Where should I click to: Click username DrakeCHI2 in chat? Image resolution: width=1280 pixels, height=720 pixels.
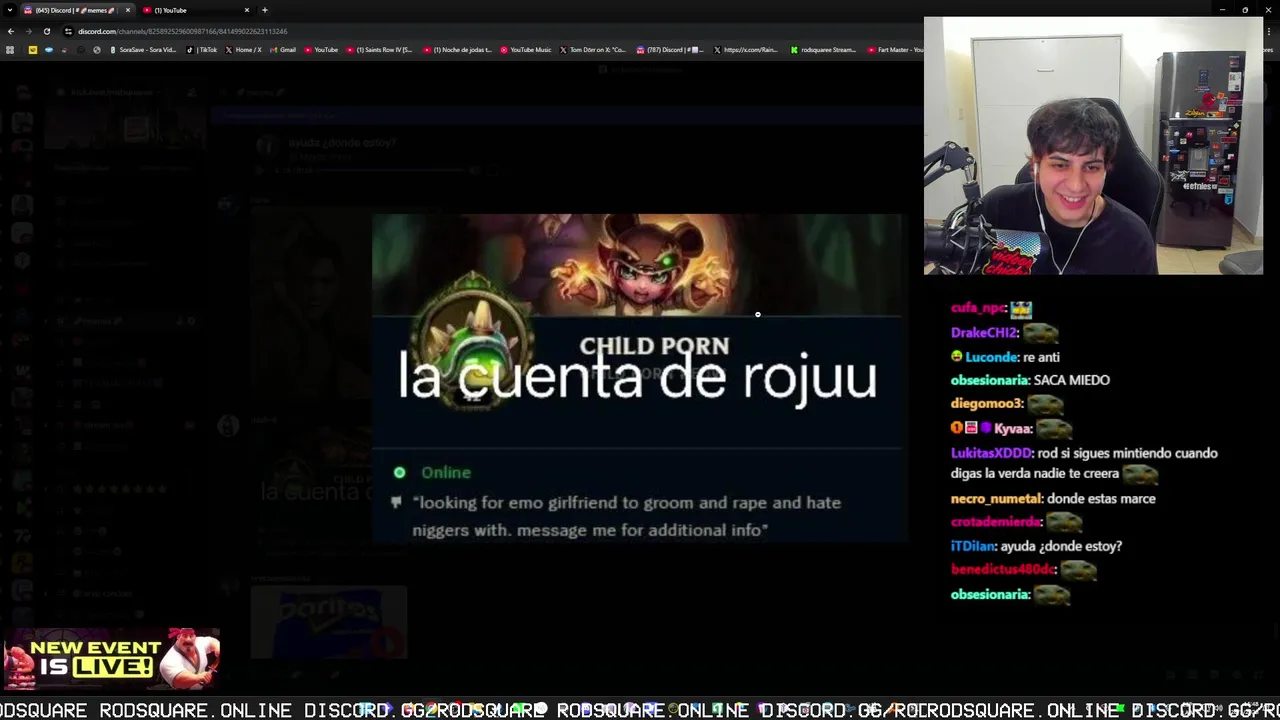point(984,333)
